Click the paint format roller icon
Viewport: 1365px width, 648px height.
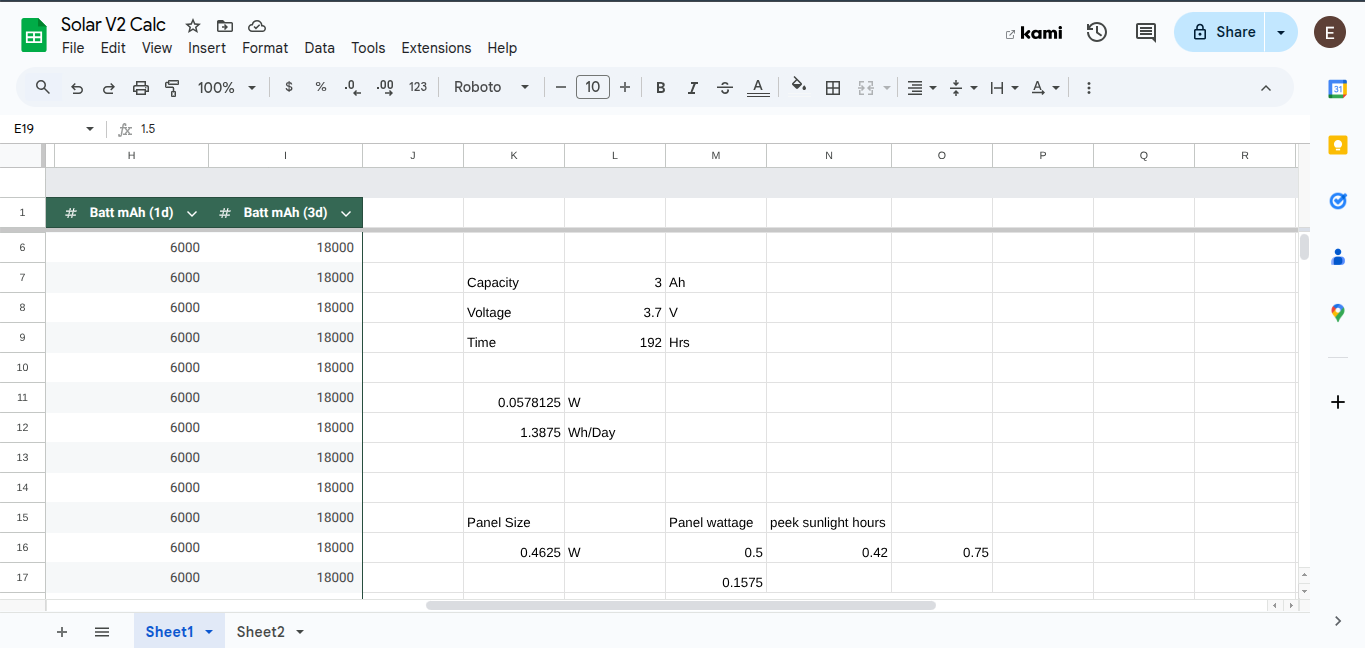pyautogui.click(x=172, y=88)
